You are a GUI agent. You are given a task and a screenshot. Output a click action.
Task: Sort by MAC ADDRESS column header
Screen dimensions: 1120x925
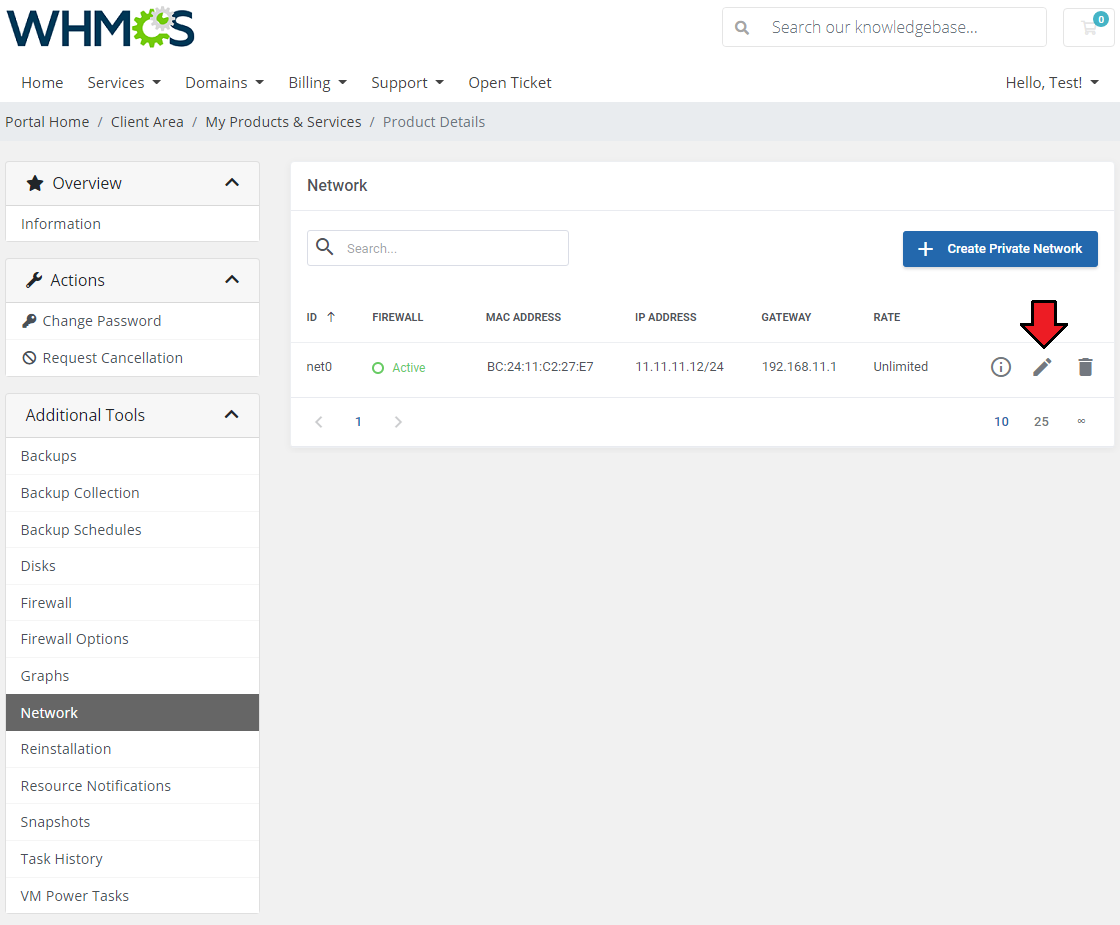(x=524, y=317)
